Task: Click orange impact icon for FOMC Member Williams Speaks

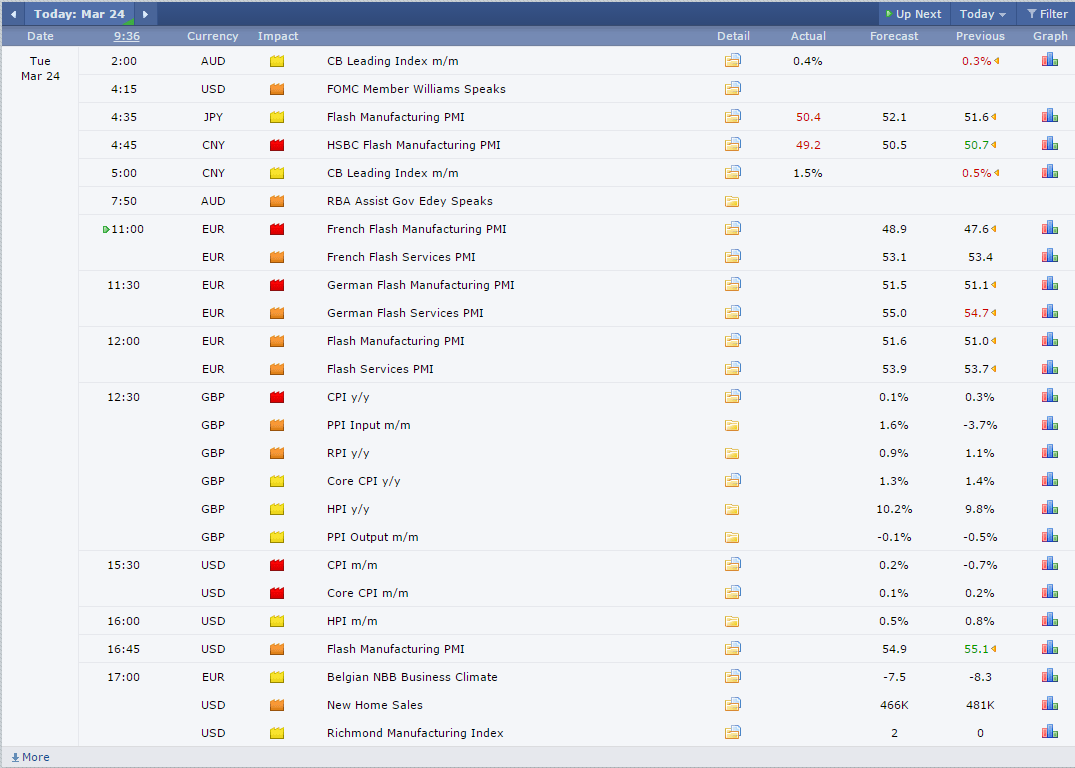Action: coord(277,89)
